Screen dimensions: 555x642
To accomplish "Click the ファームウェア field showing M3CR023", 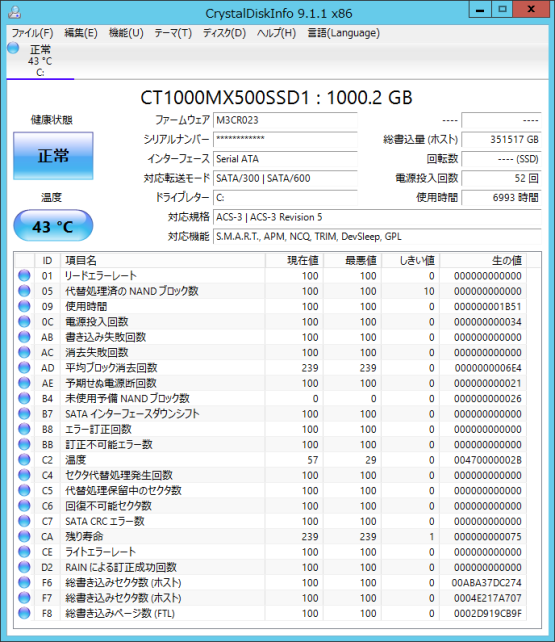I will tap(285, 120).
